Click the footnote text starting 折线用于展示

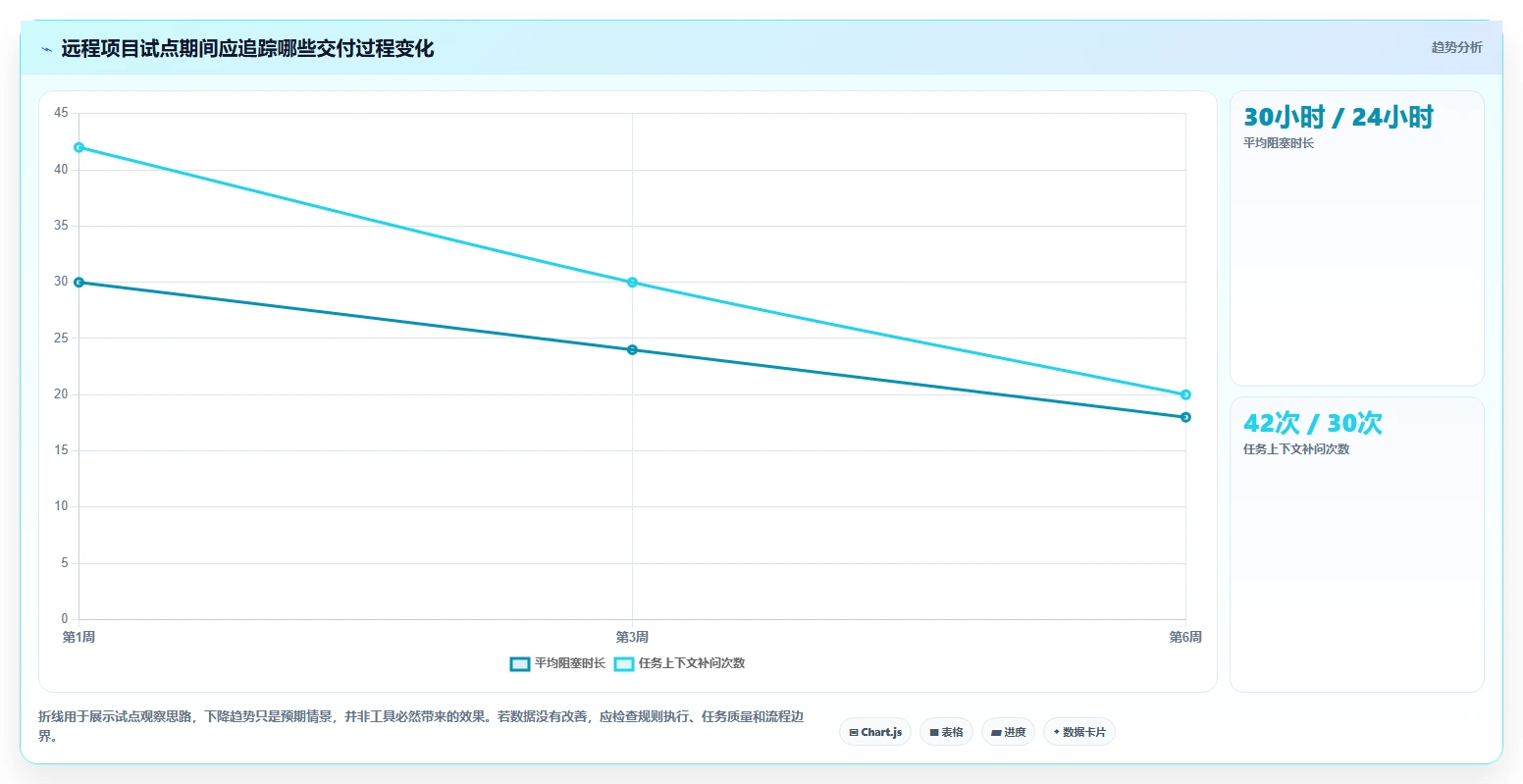(421, 726)
